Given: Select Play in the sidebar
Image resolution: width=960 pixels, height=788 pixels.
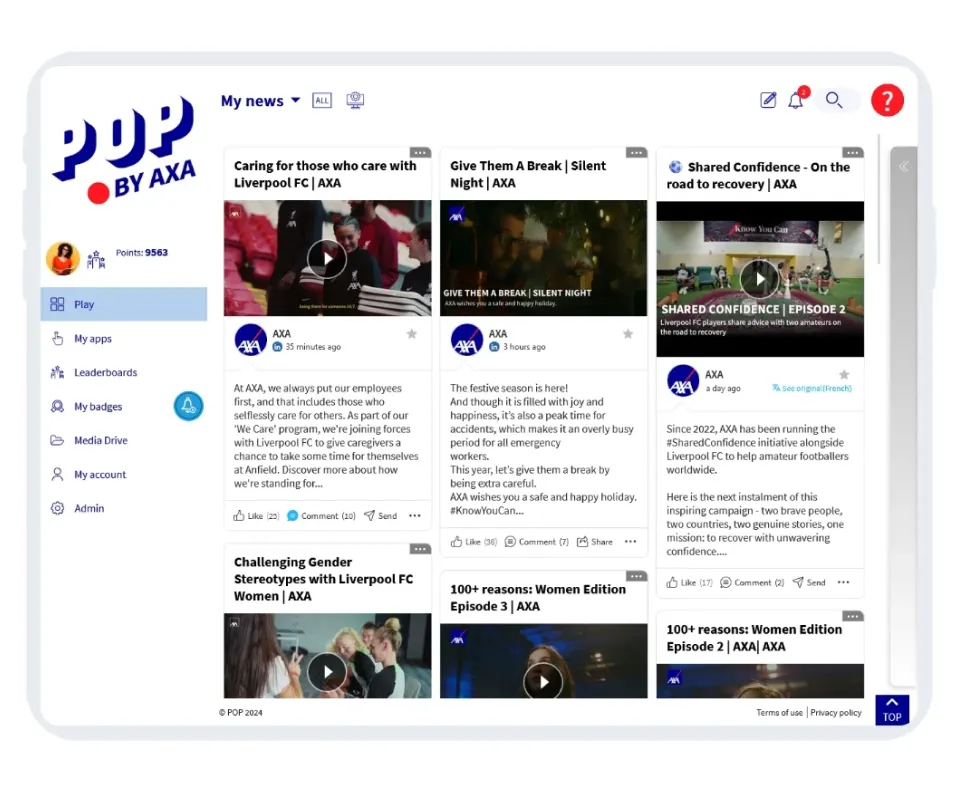Looking at the screenshot, I should point(124,304).
